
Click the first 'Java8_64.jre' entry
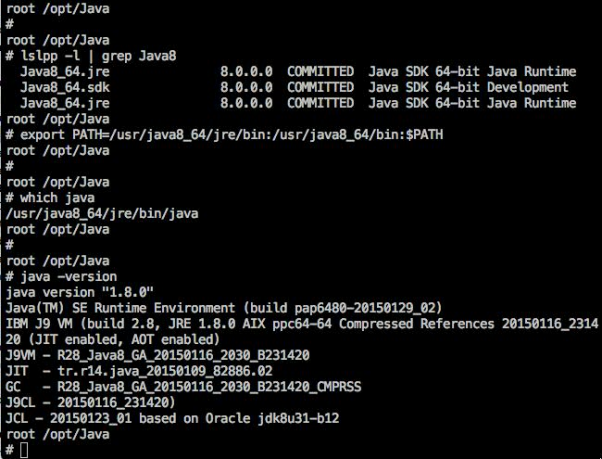(65, 71)
